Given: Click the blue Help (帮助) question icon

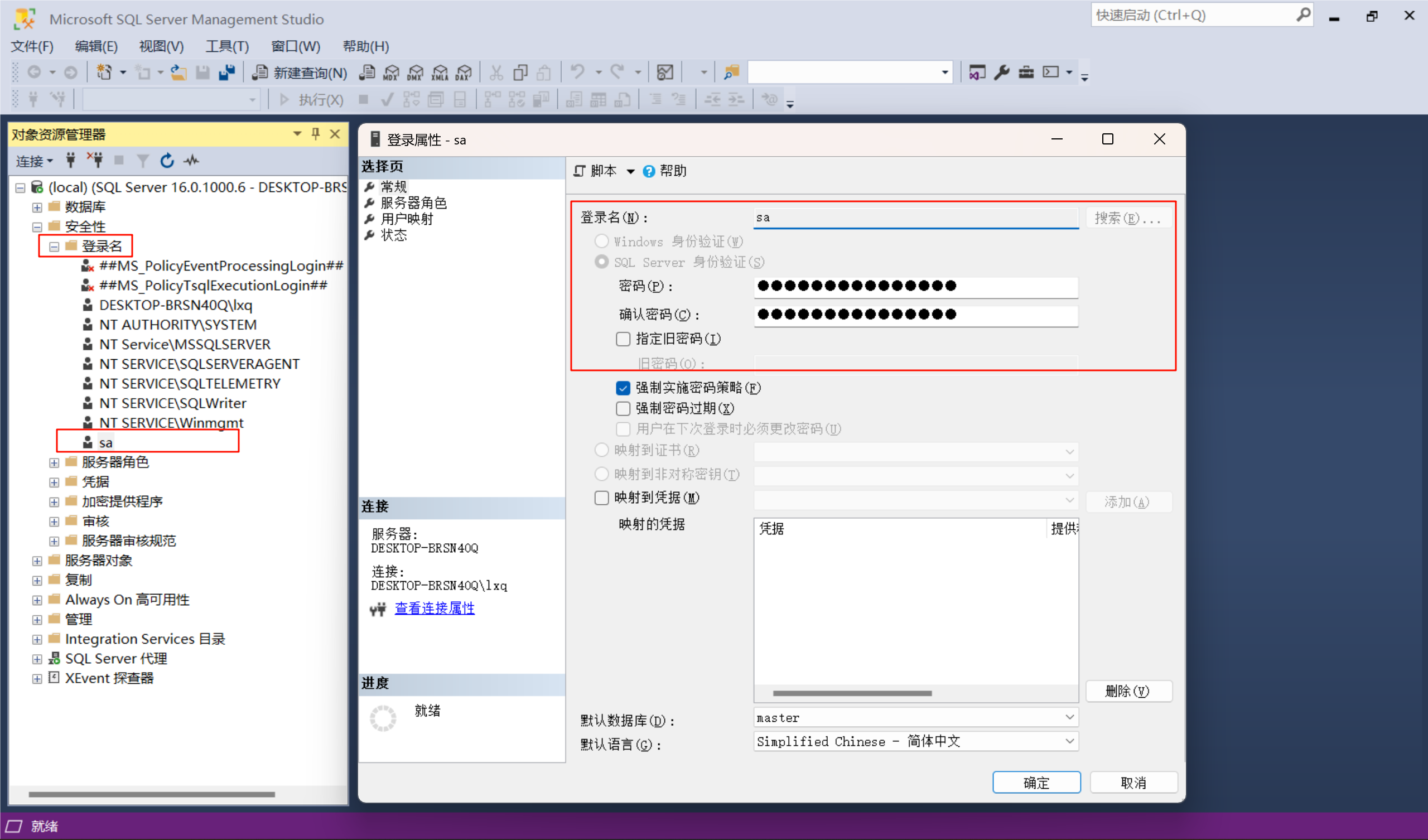Looking at the screenshot, I should [x=649, y=171].
